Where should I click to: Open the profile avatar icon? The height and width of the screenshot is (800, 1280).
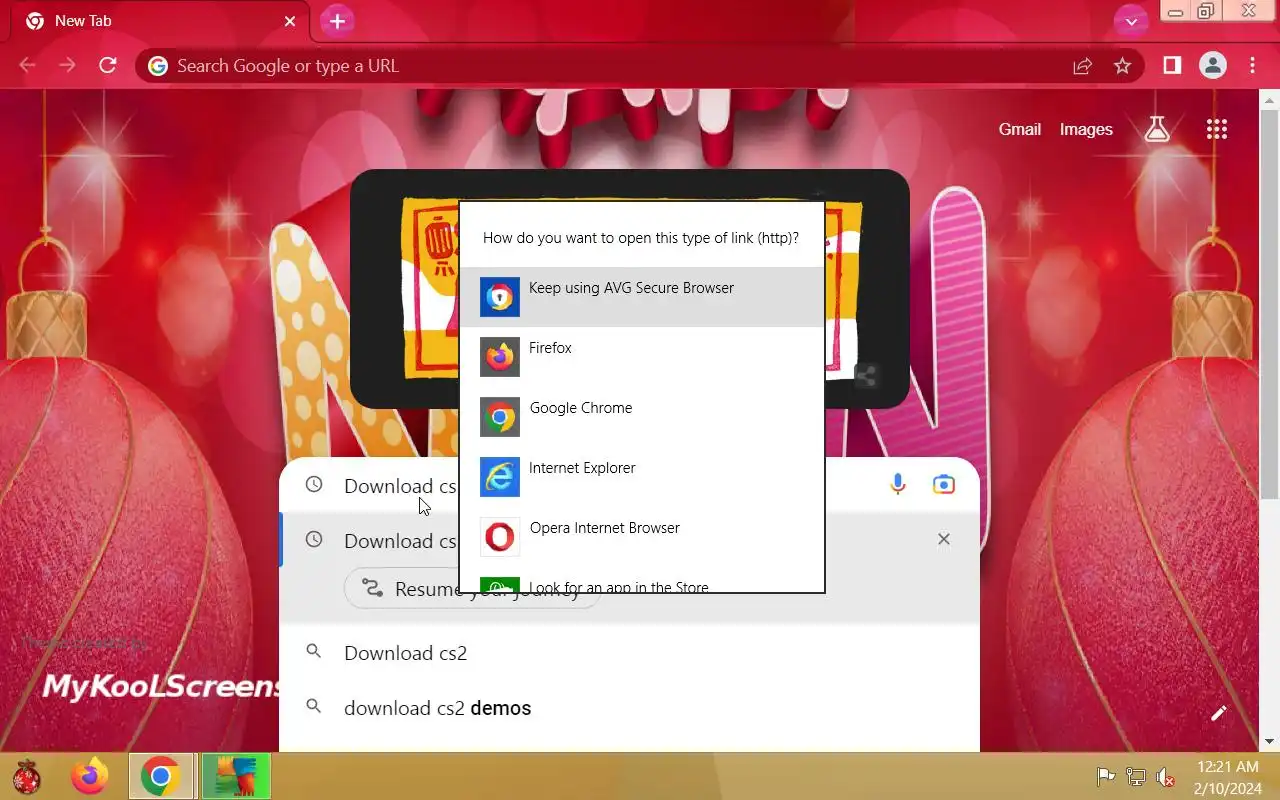pyautogui.click(x=1213, y=66)
